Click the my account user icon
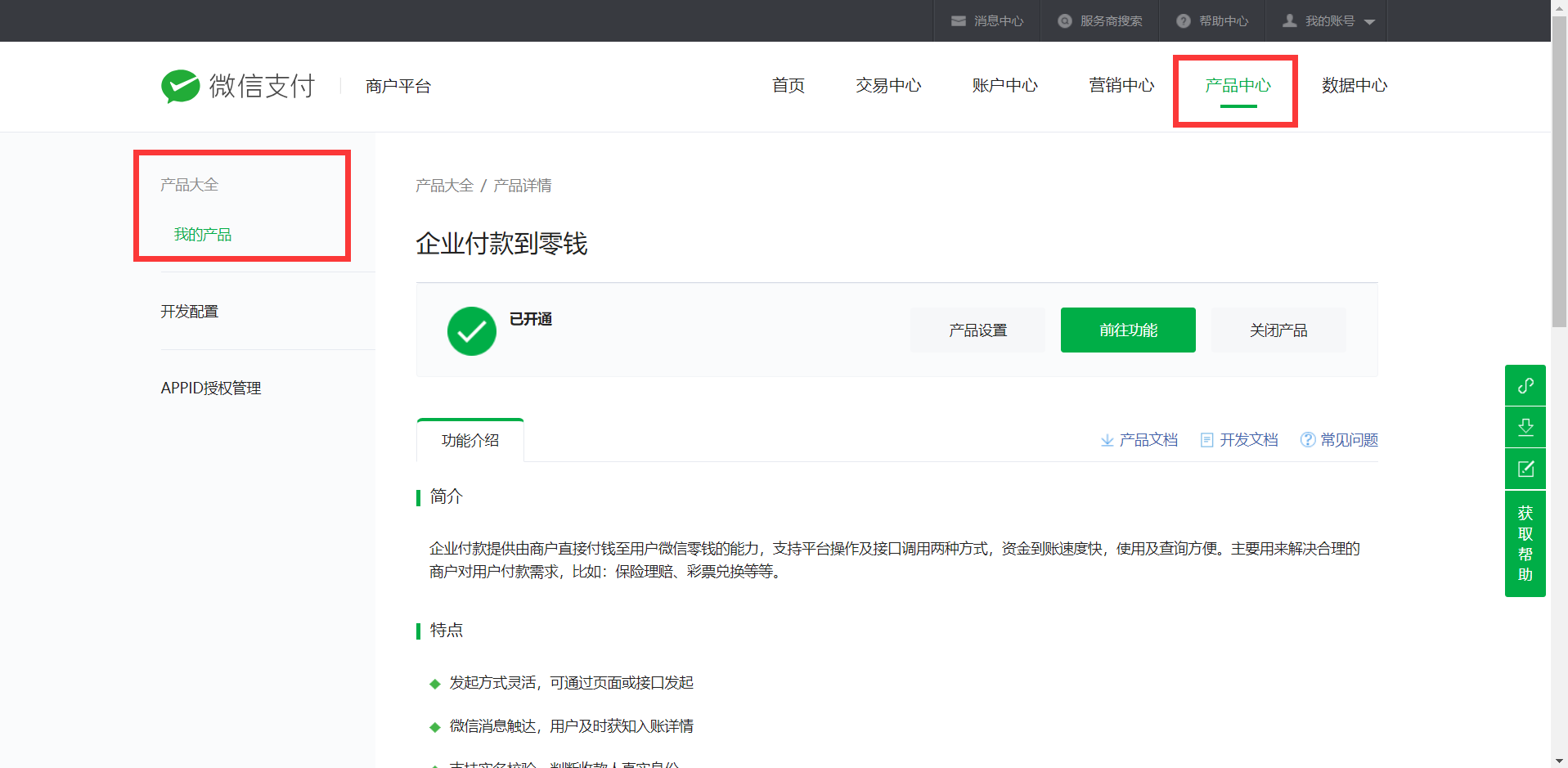Image resolution: width=1568 pixels, height=768 pixels. [x=1290, y=20]
